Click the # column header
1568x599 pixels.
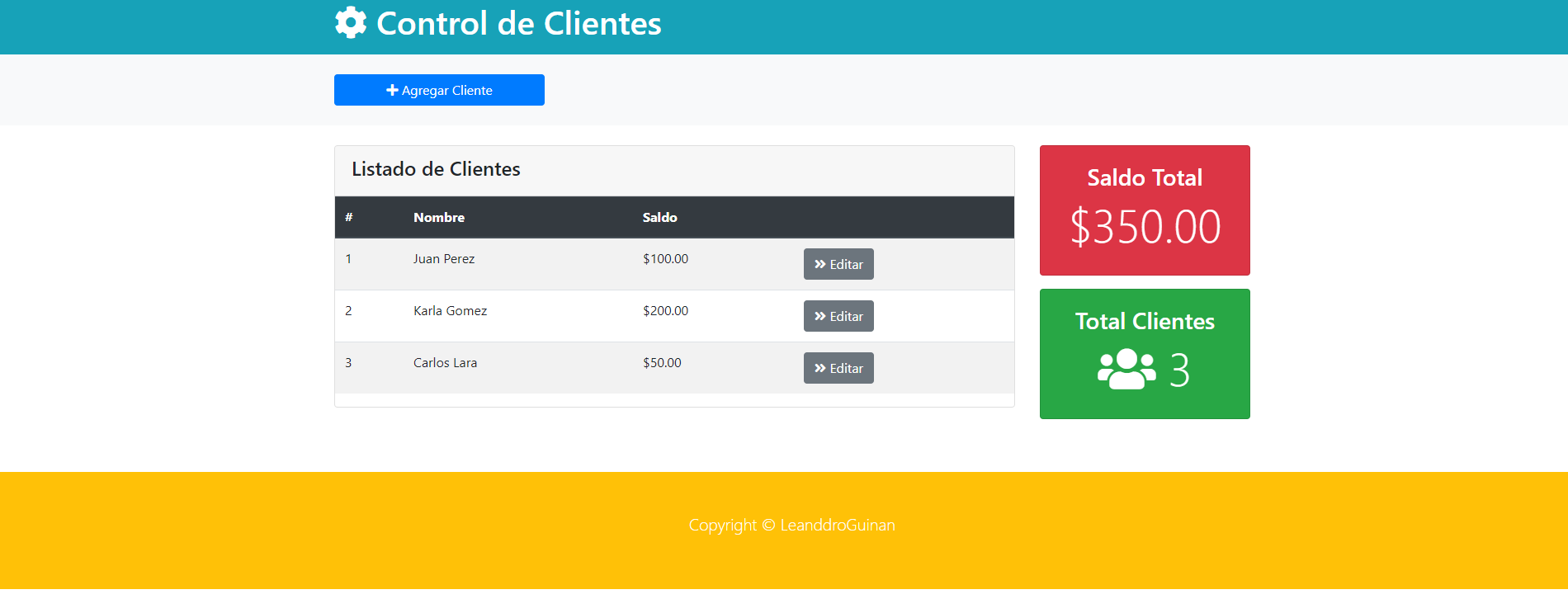click(349, 218)
